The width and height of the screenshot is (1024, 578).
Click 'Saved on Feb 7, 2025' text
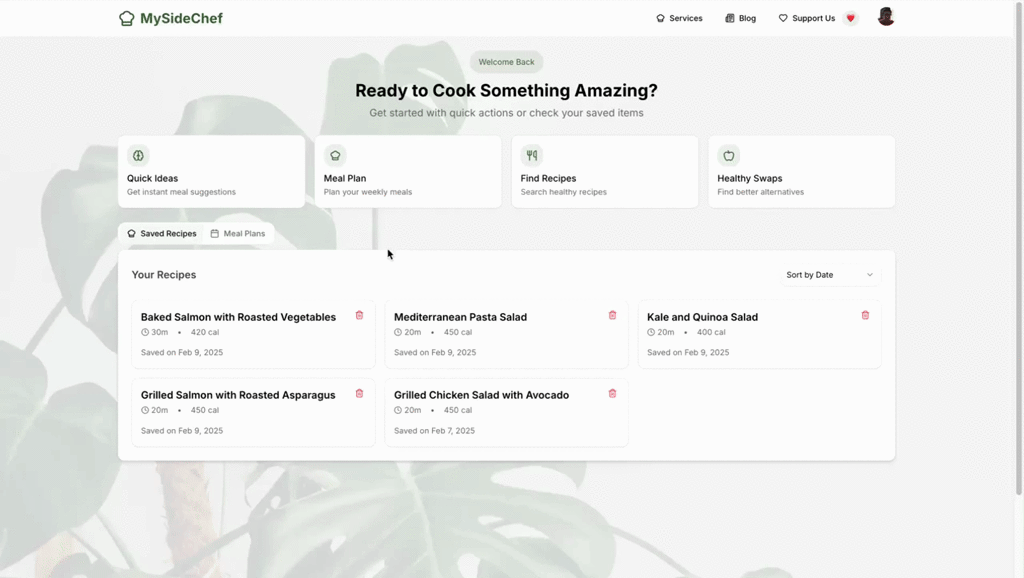click(x=434, y=430)
